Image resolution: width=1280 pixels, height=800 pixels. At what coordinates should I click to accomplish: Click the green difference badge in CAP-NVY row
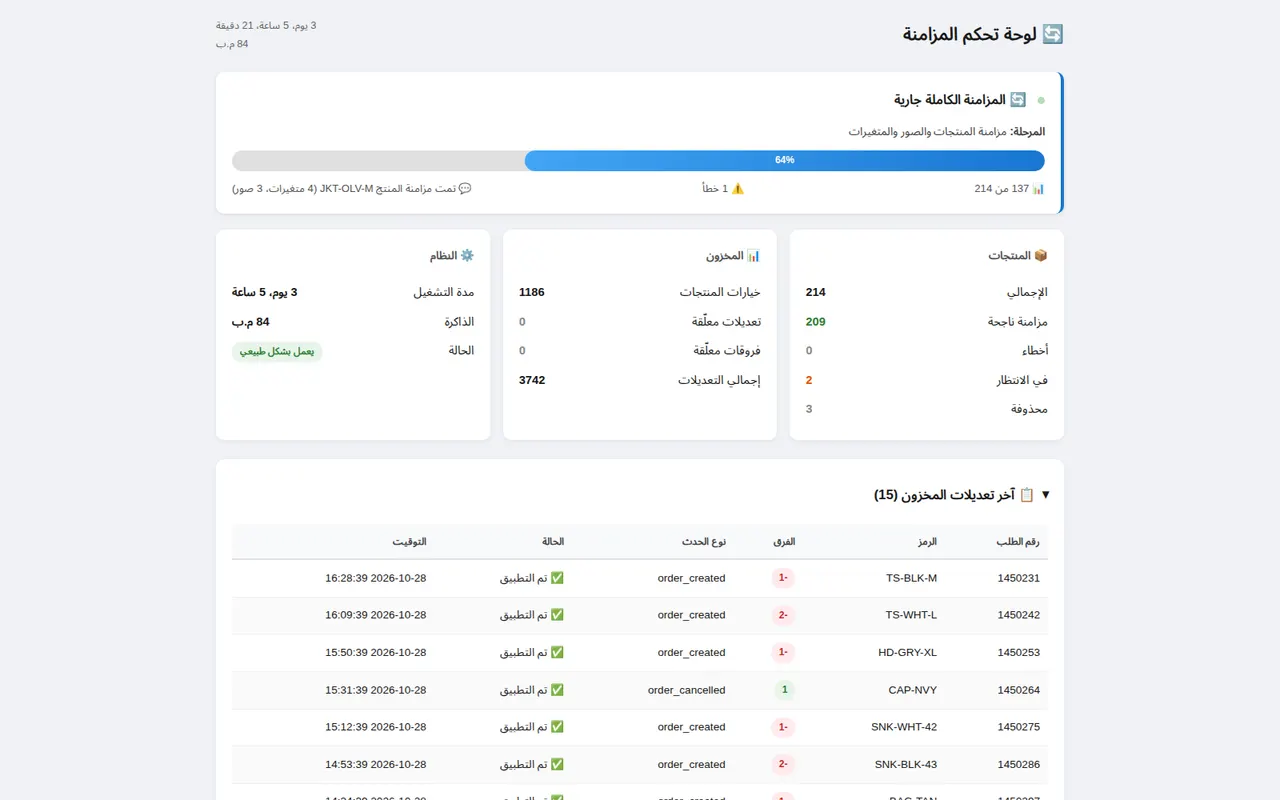pyautogui.click(x=785, y=690)
